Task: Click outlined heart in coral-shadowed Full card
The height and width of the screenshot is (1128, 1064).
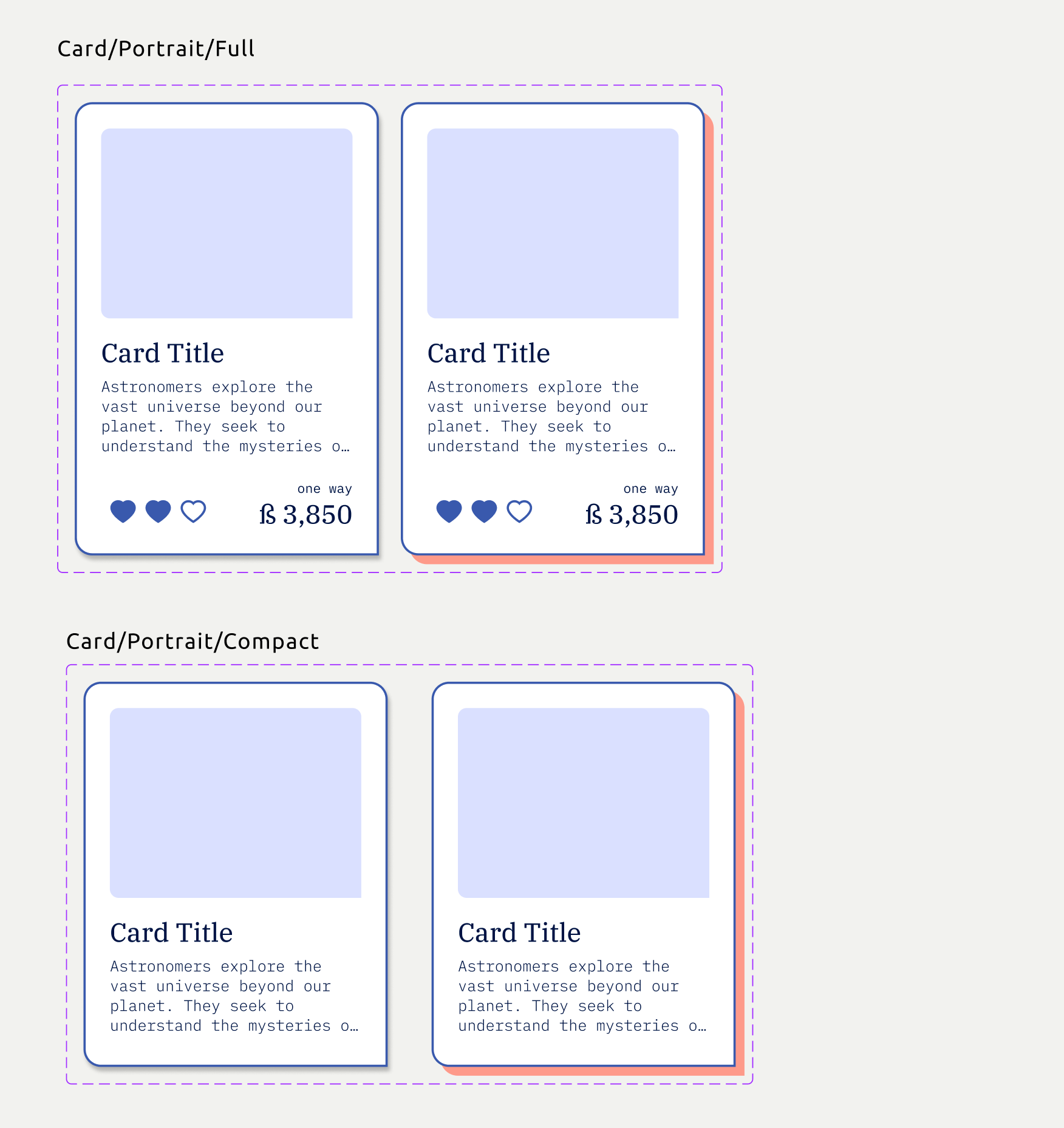Action: [x=520, y=511]
